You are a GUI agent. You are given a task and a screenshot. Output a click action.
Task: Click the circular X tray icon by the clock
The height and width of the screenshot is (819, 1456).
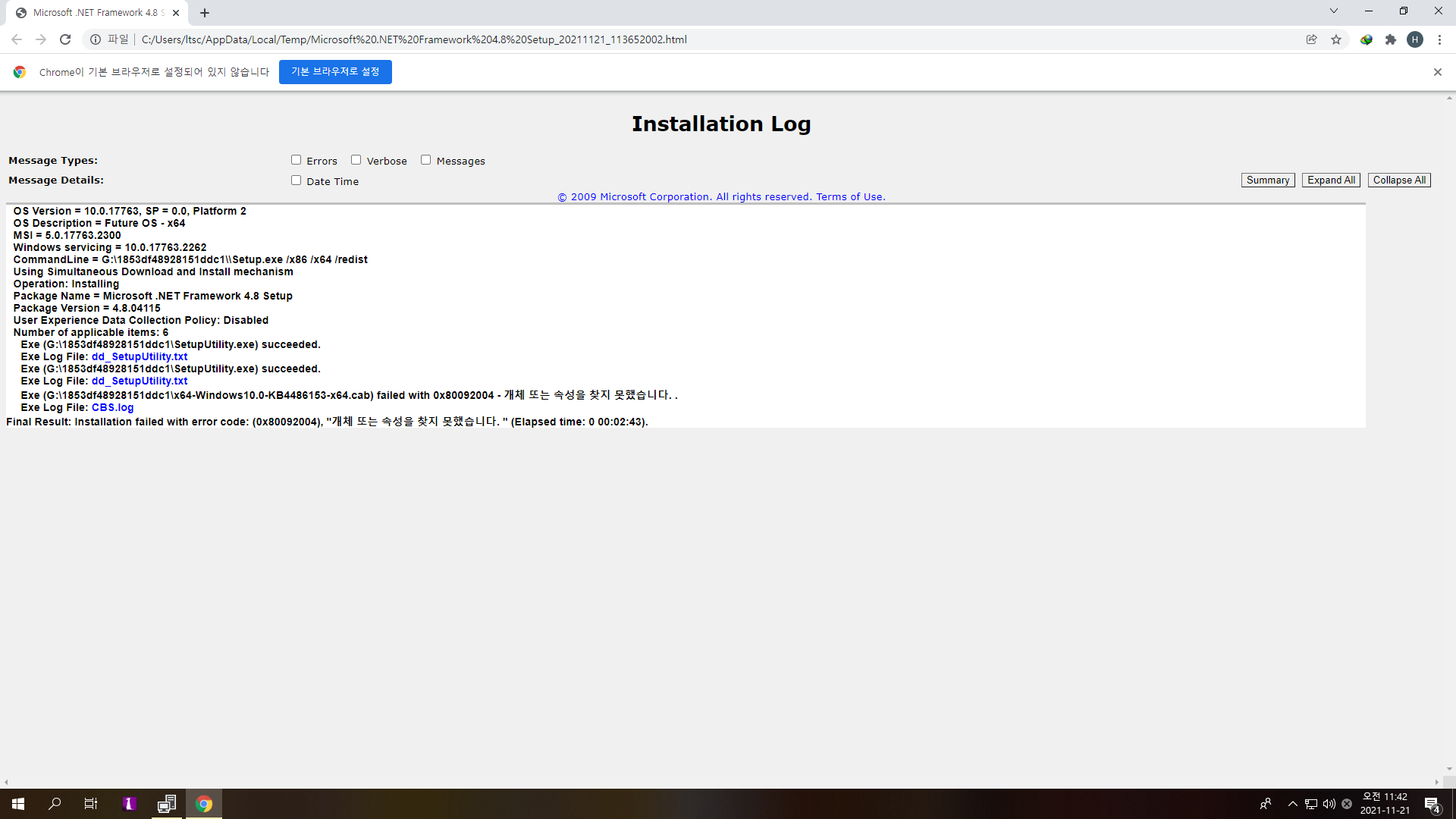click(x=1347, y=804)
